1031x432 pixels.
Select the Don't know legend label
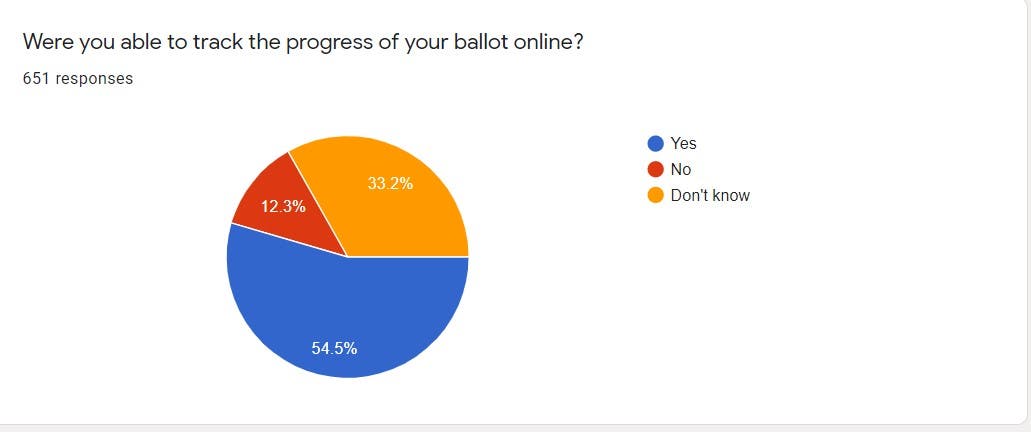point(710,196)
